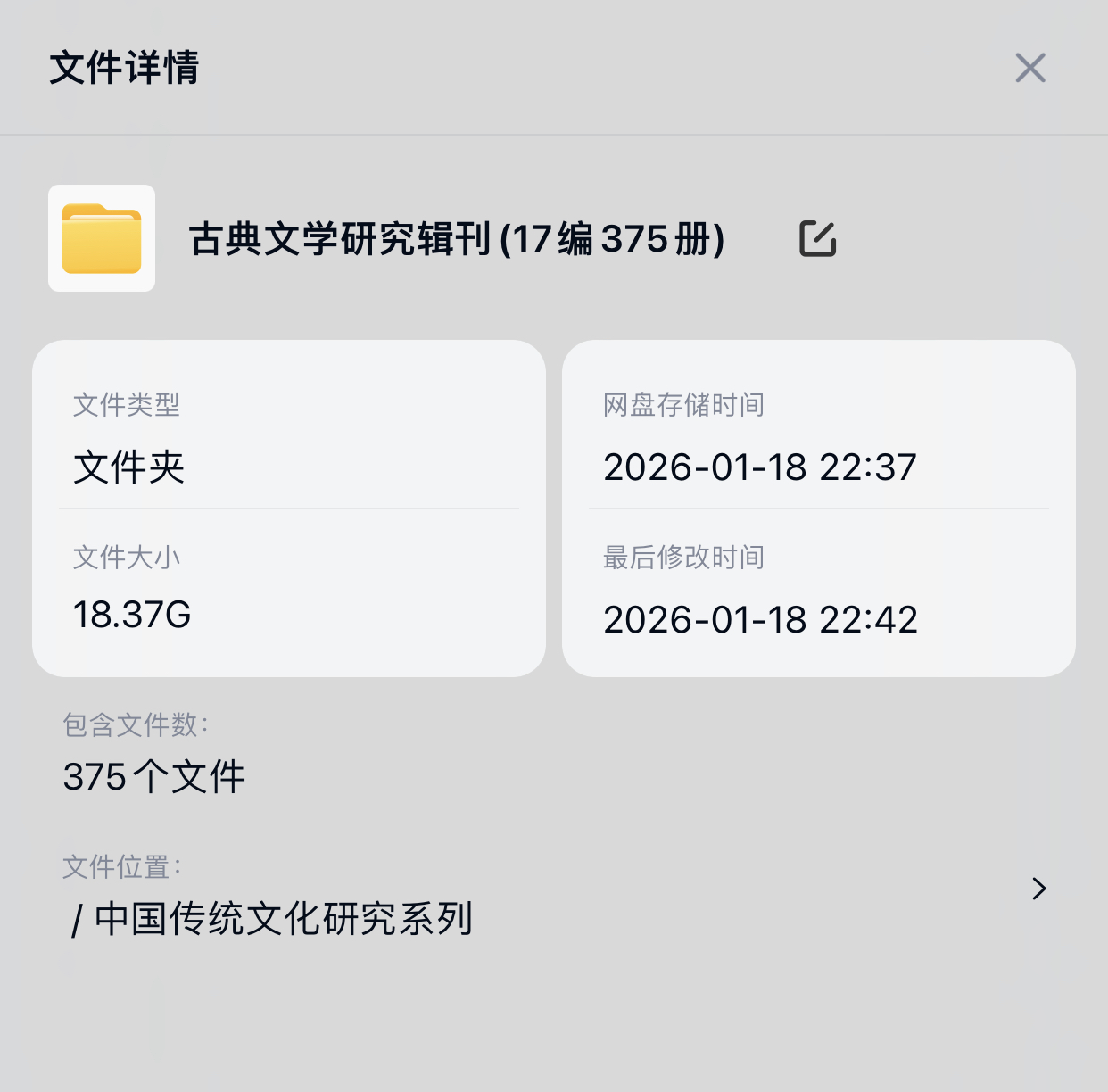
Task: Click the 最后修改时间 label
Action: (x=683, y=558)
